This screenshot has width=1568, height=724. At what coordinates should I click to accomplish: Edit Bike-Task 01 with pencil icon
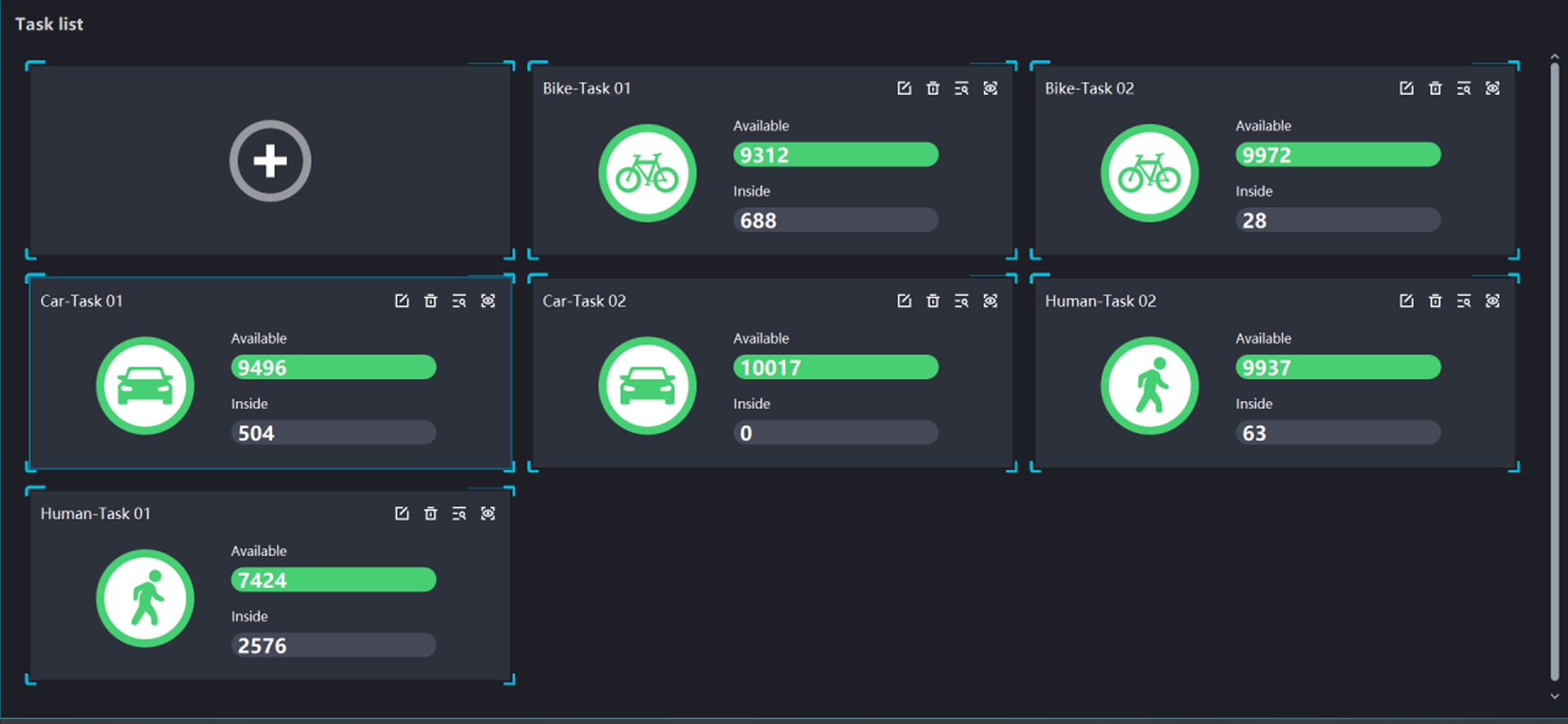904,88
